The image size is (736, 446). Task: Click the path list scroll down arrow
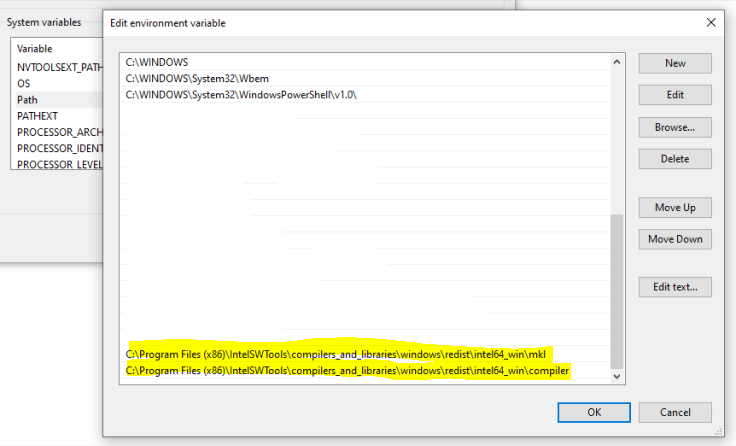617,377
